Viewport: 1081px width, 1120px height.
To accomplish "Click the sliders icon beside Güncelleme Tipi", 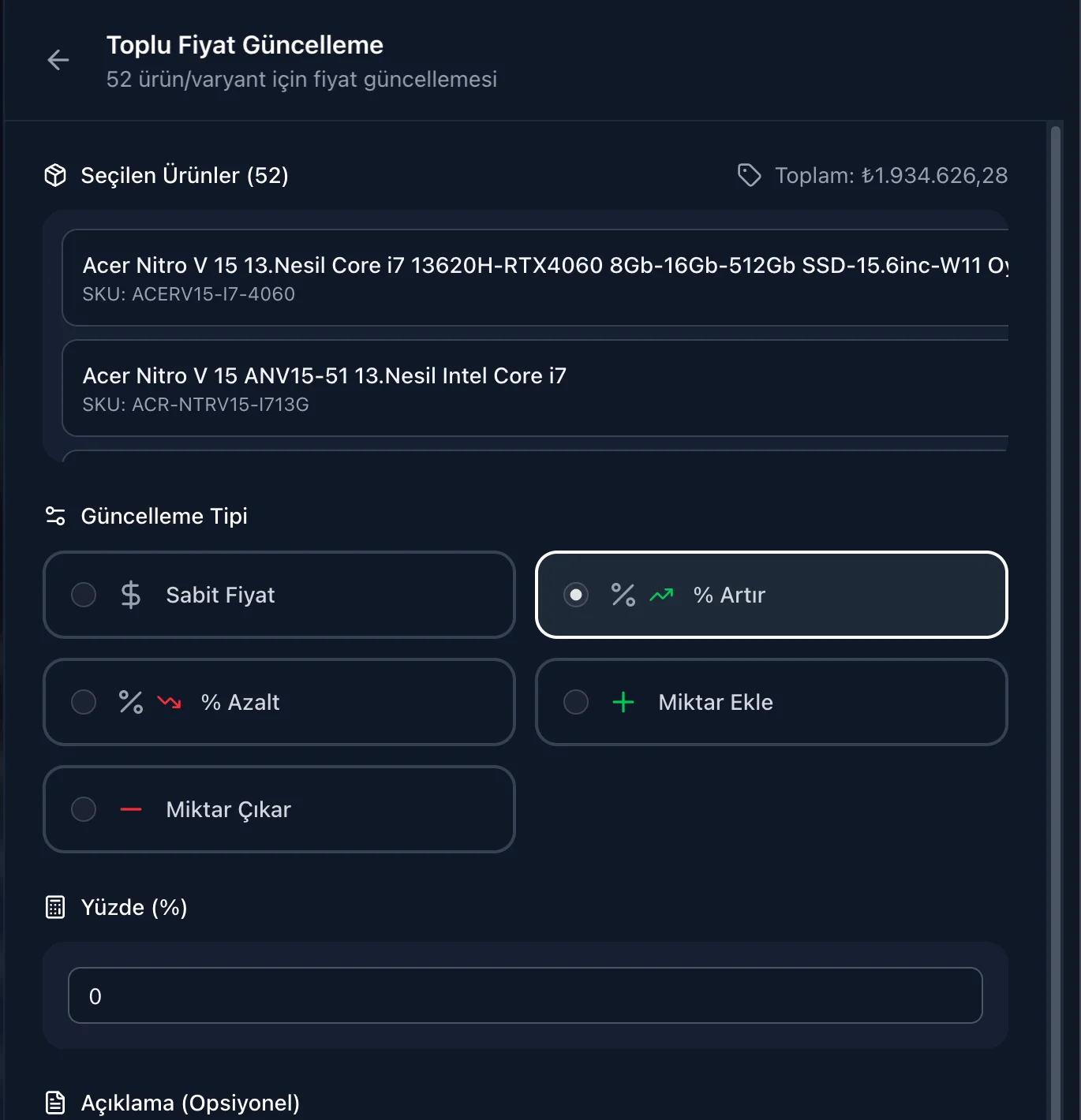I will click(55, 516).
